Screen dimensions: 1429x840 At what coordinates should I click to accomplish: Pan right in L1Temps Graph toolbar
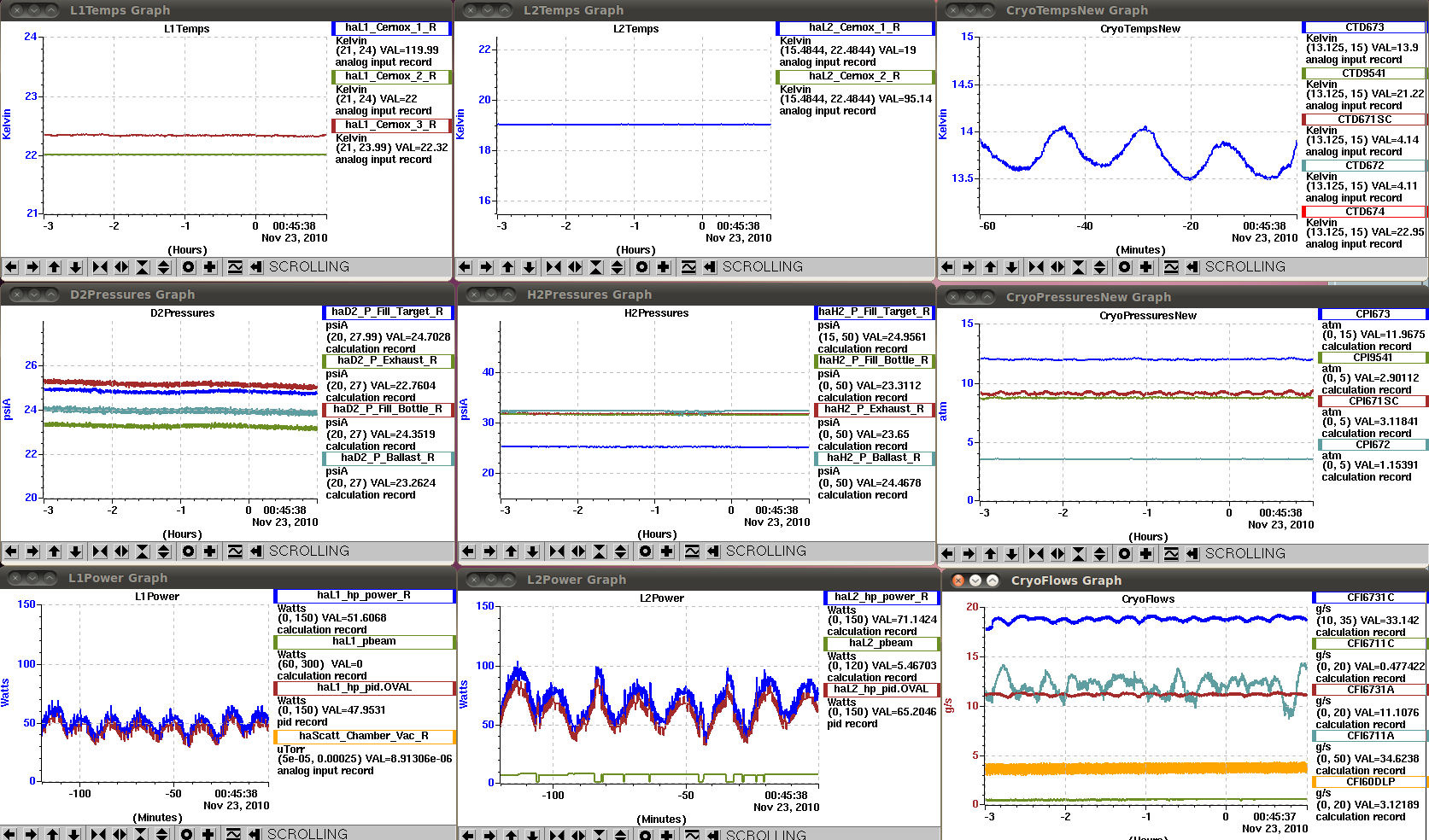pos(32,267)
